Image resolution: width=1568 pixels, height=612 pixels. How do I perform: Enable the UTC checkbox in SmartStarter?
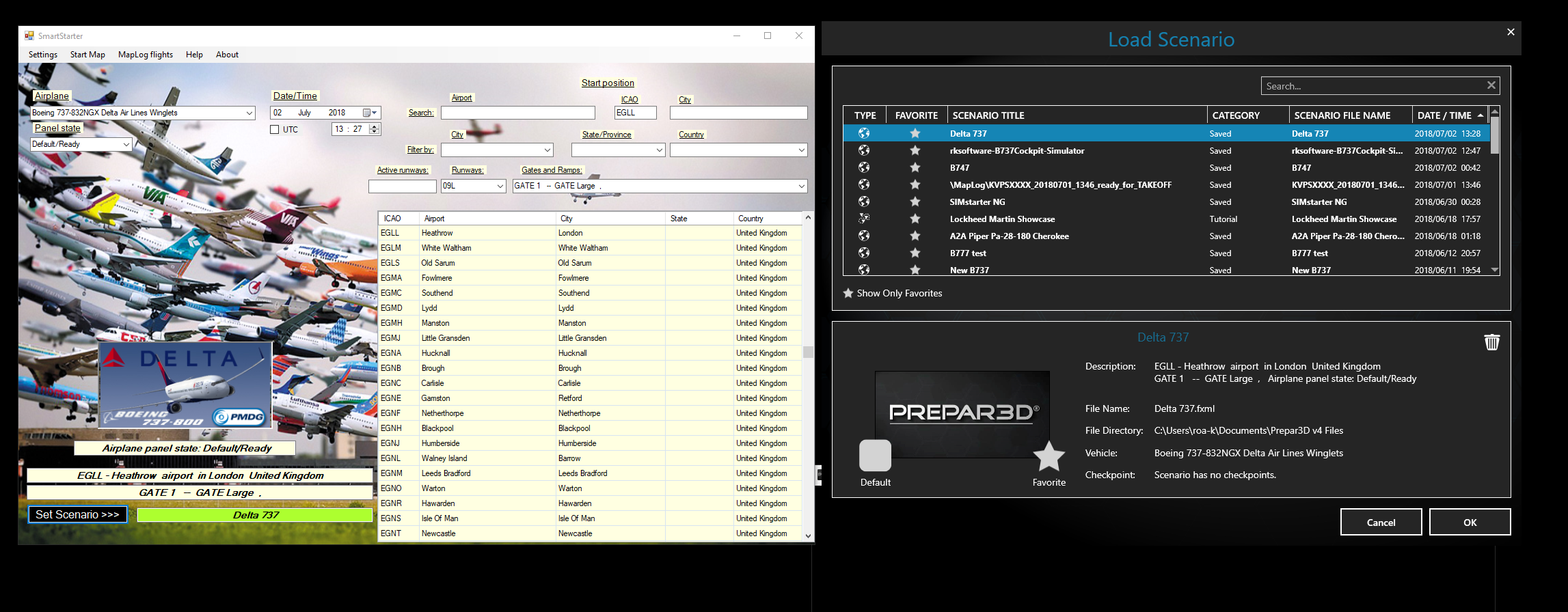[x=275, y=130]
